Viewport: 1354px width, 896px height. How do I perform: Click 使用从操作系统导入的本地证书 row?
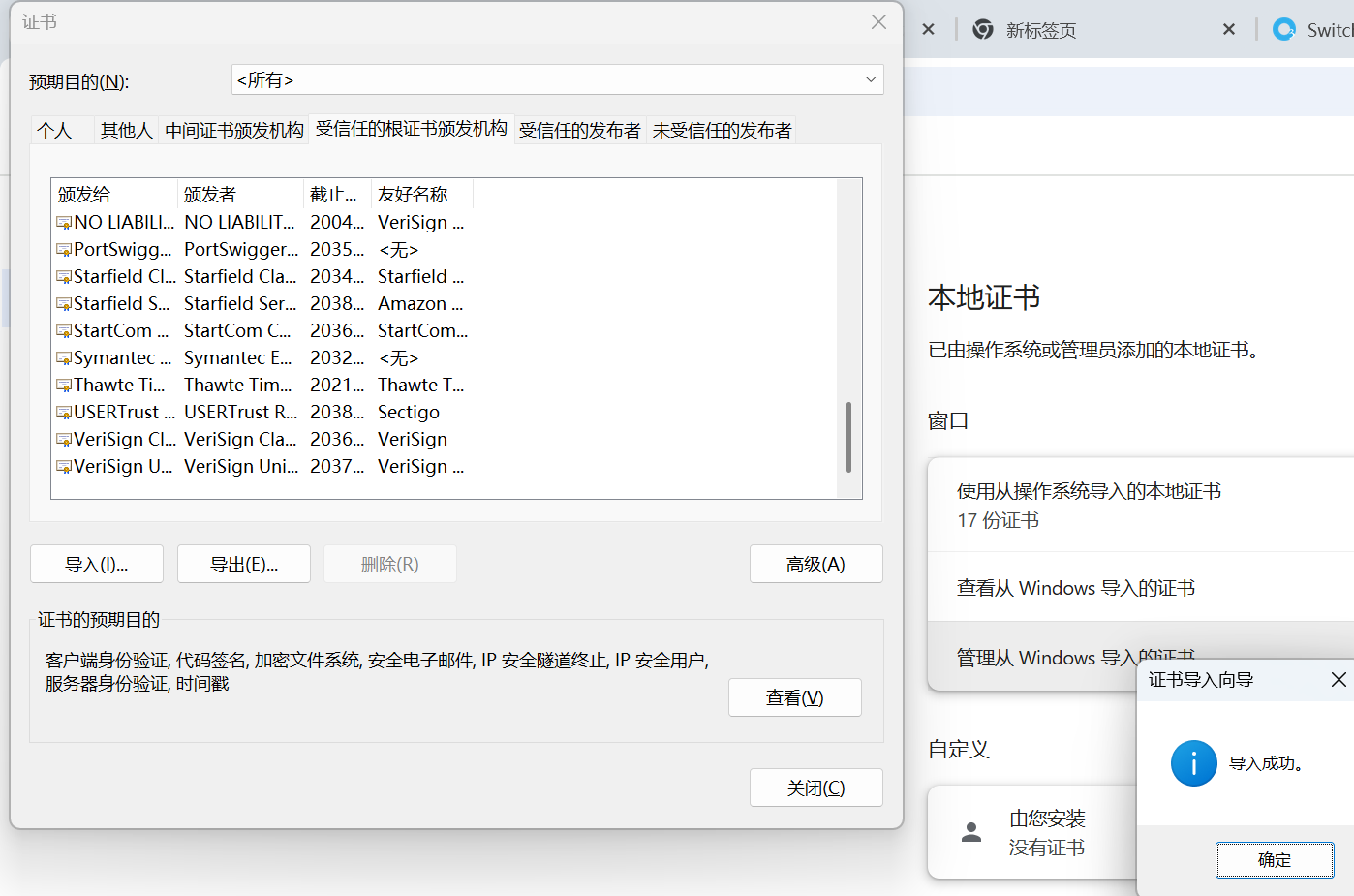tap(1141, 505)
